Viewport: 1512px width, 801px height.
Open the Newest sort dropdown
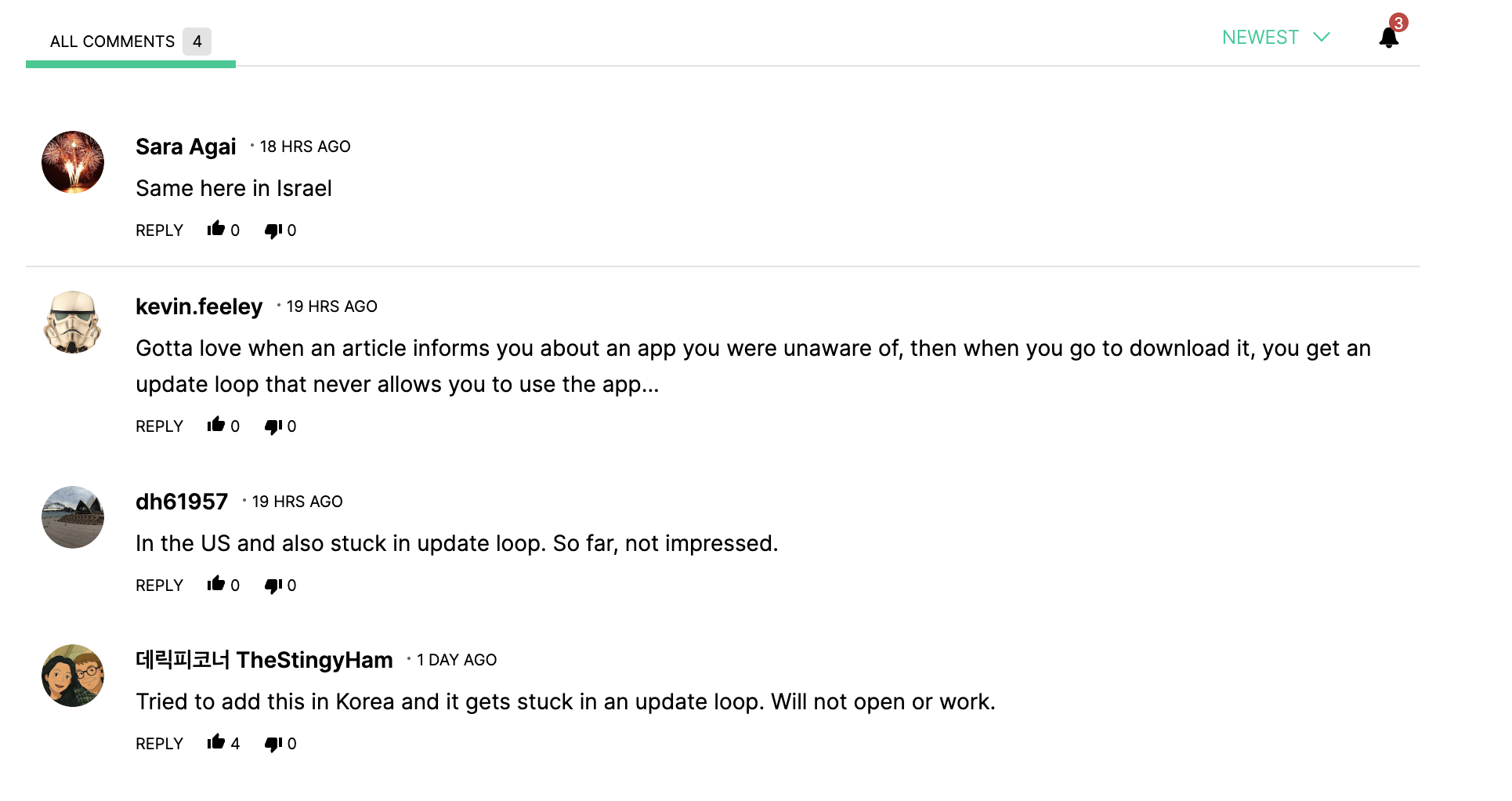tap(1275, 38)
